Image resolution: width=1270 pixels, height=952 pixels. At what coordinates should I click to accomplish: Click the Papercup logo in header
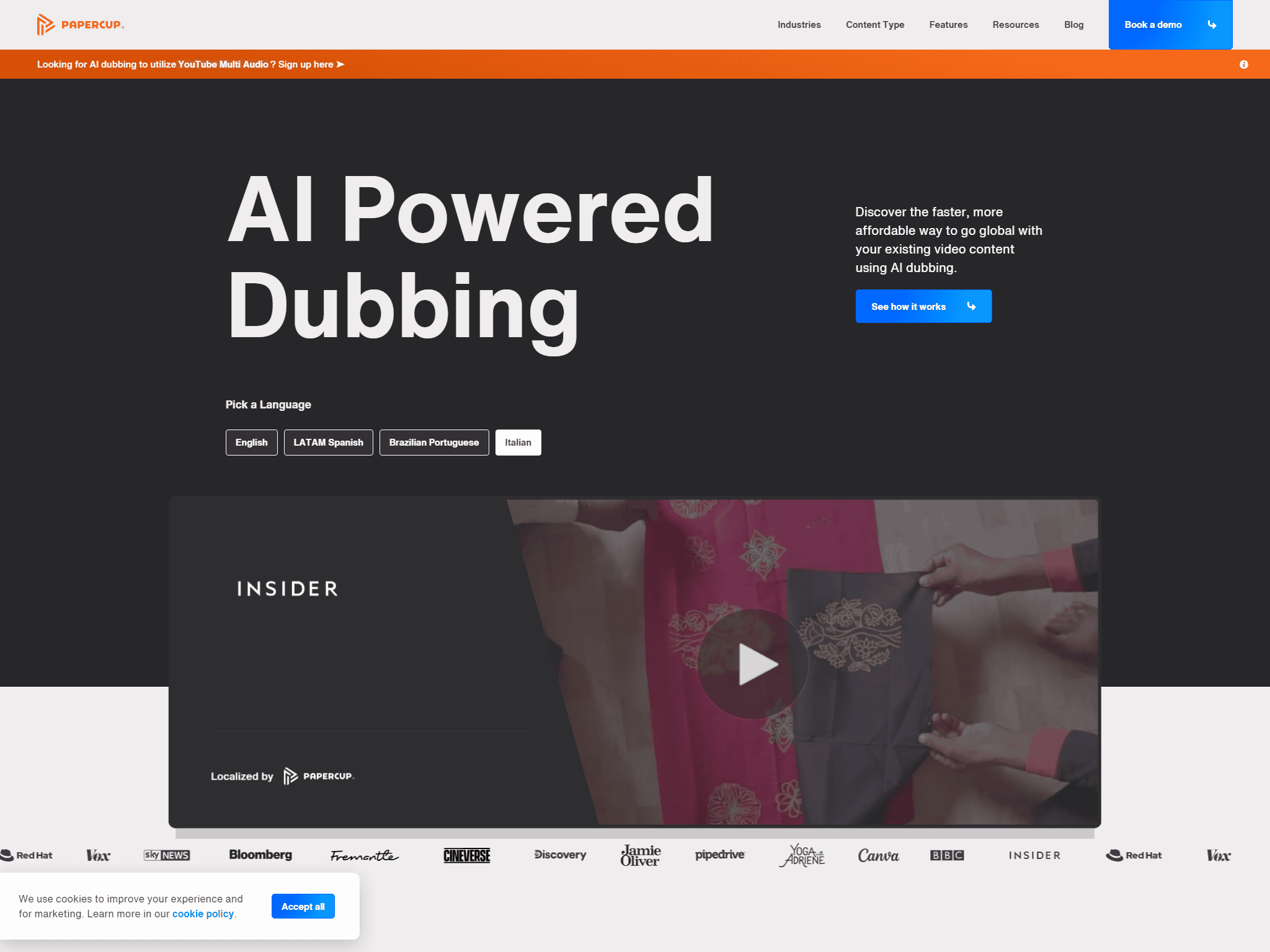click(81, 25)
